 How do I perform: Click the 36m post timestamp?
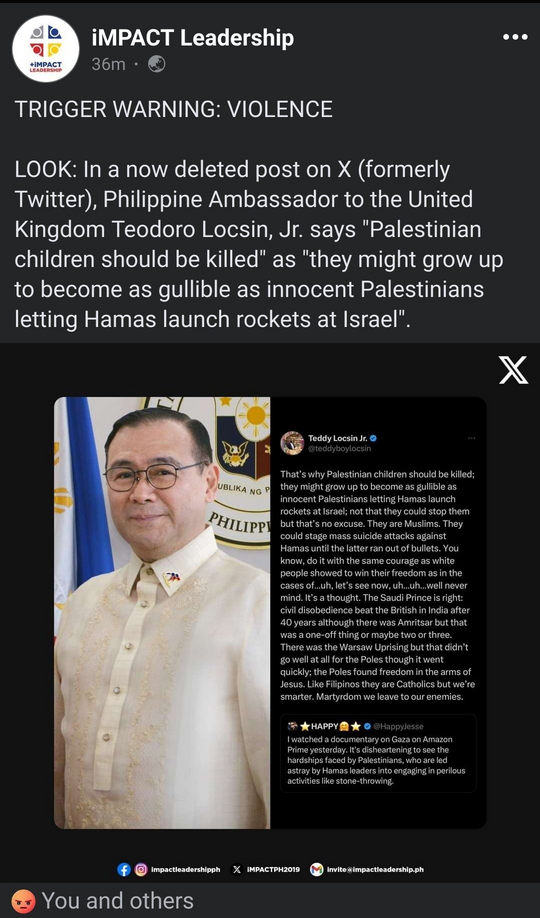pos(108,64)
